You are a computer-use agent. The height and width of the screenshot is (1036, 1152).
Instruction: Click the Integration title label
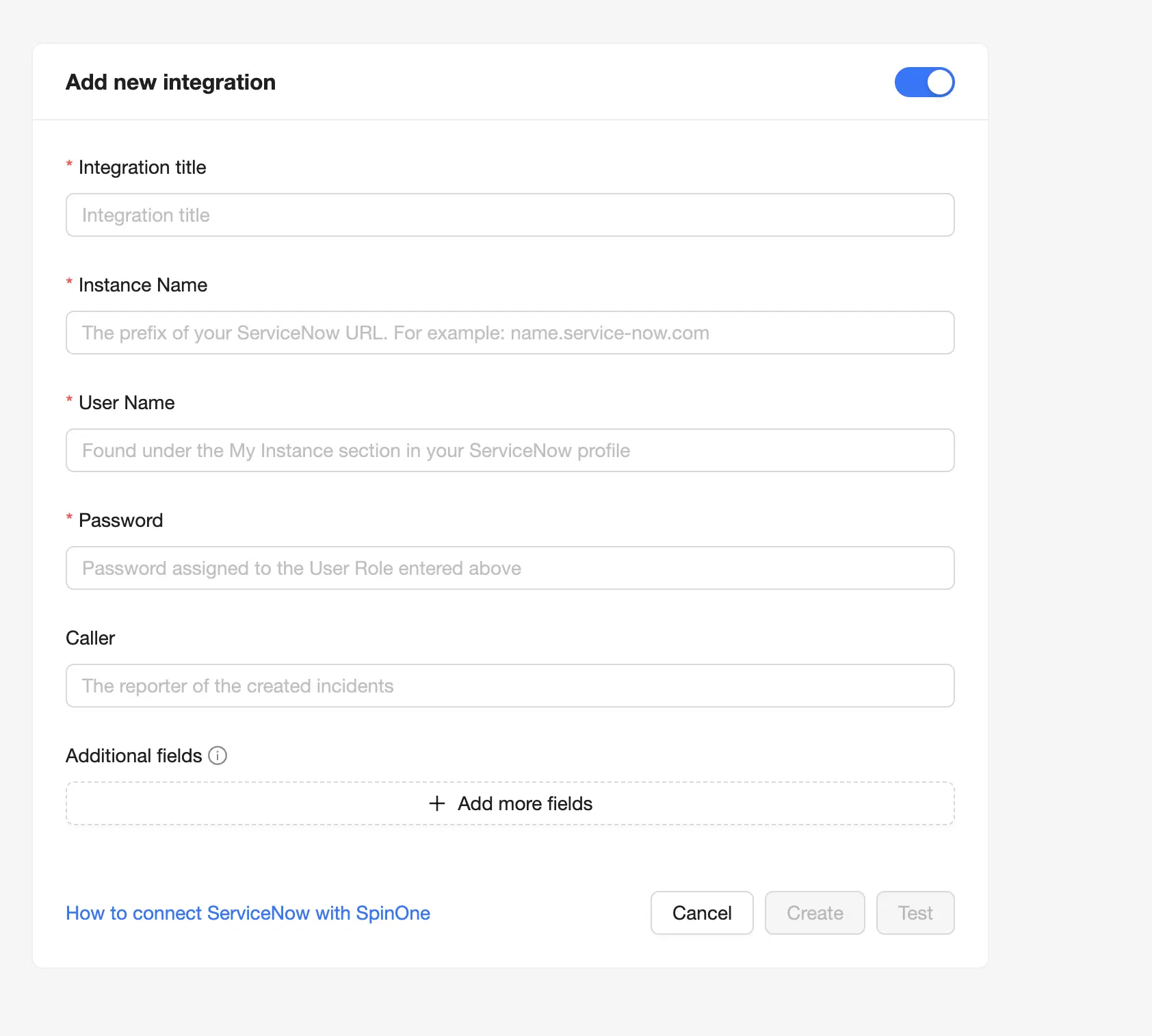142,167
